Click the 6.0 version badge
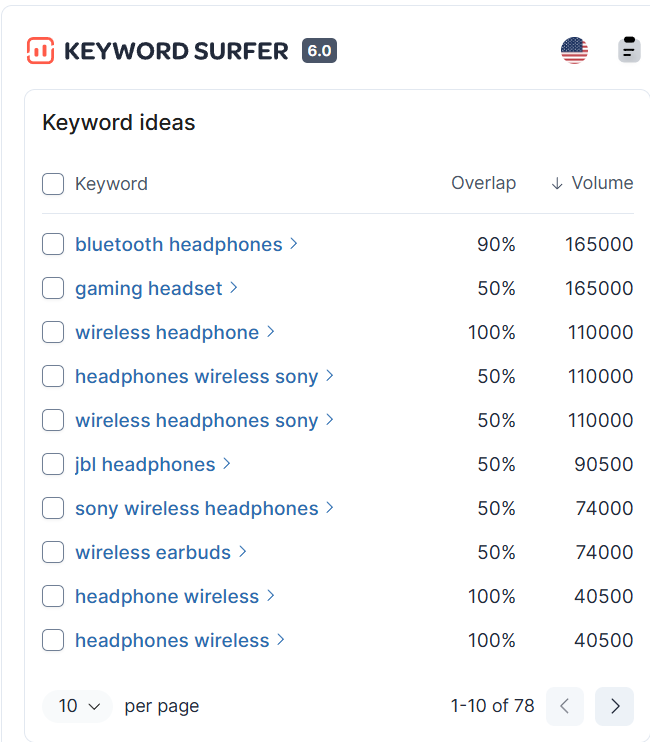Image resolution: width=650 pixels, height=742 pixels. 319,51
